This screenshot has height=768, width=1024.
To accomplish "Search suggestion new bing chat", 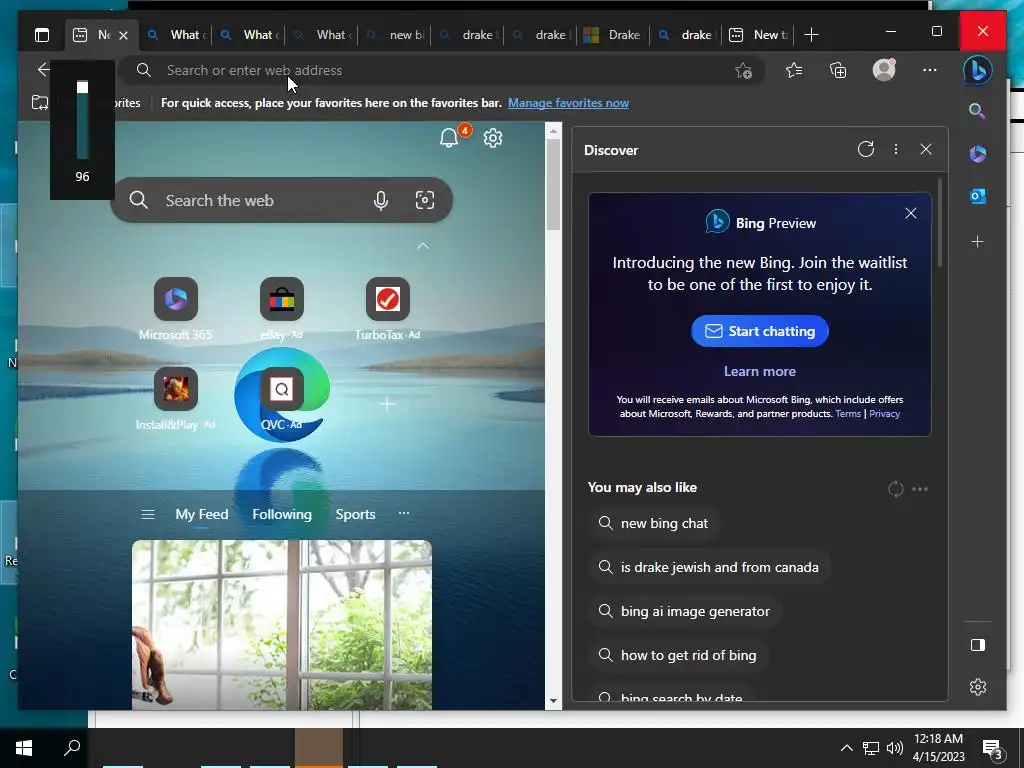I will (654, 524).
